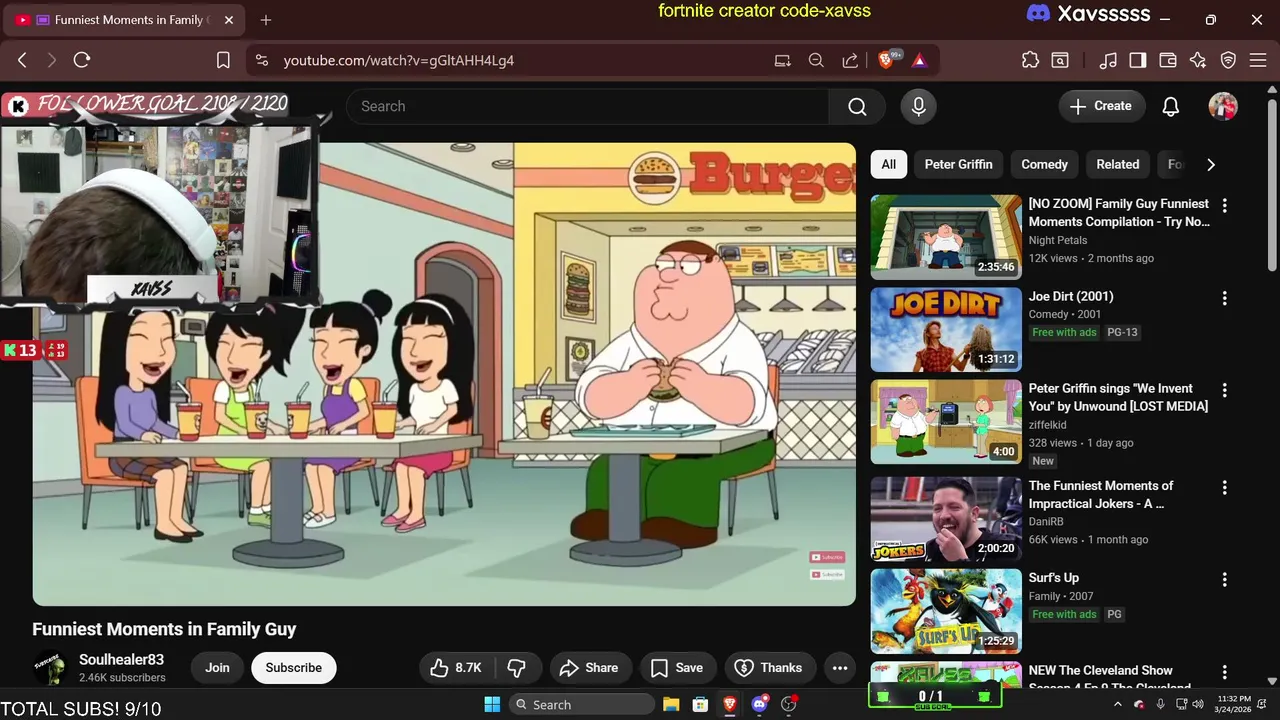Open the YouTube notifications bell

pos(1170,106)
